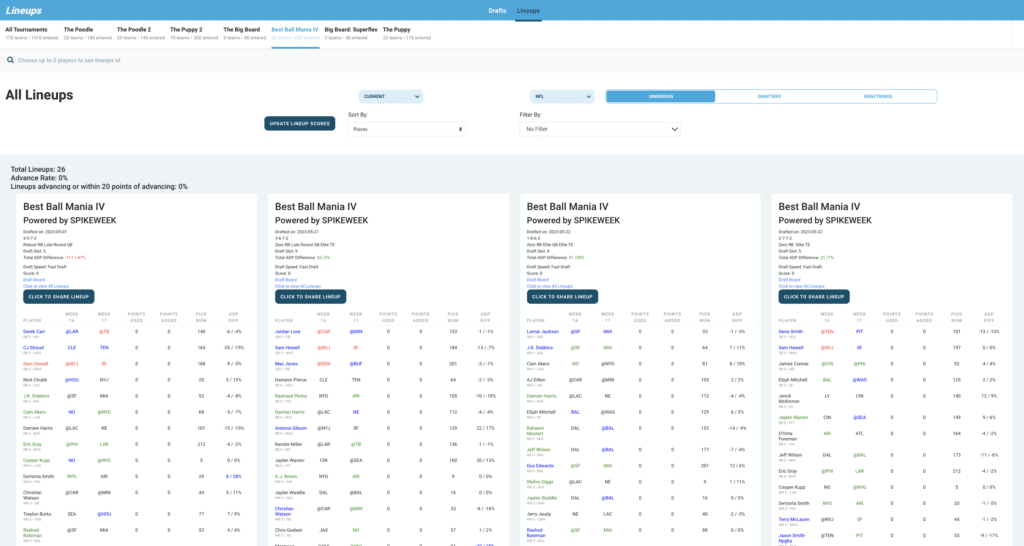This screenshot has width=1024, height=546.
Task: Click view All Lineups link in Jordan Love card
Action: 298,286
